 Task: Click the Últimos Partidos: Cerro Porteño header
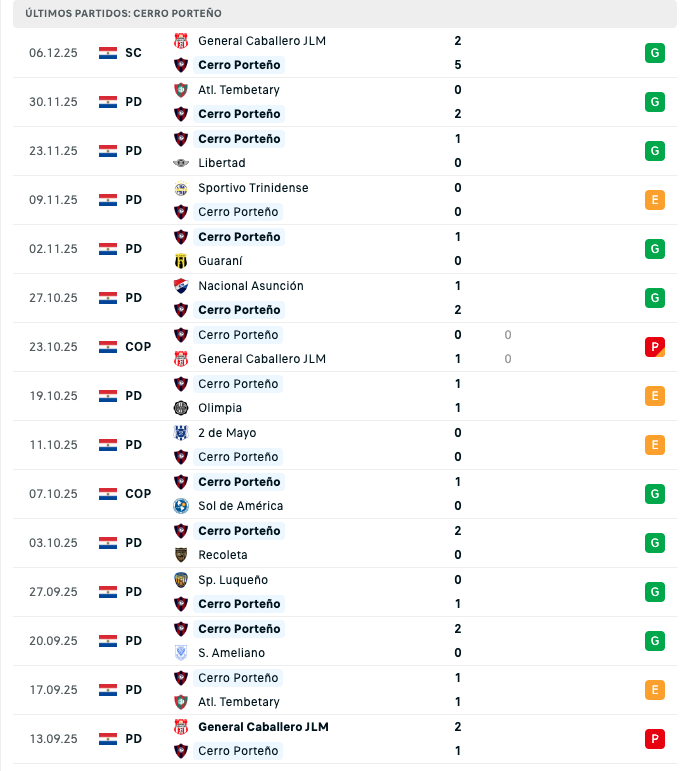point(124,14)
